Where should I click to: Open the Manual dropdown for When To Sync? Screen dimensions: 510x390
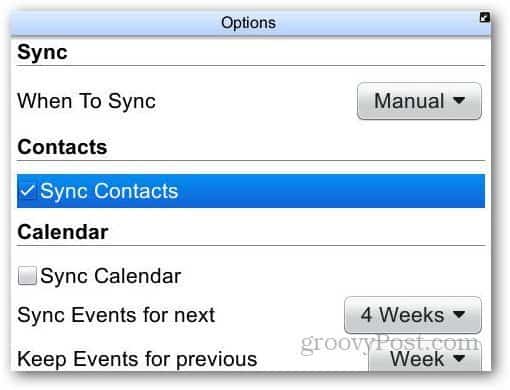click(x=419, y=101)
